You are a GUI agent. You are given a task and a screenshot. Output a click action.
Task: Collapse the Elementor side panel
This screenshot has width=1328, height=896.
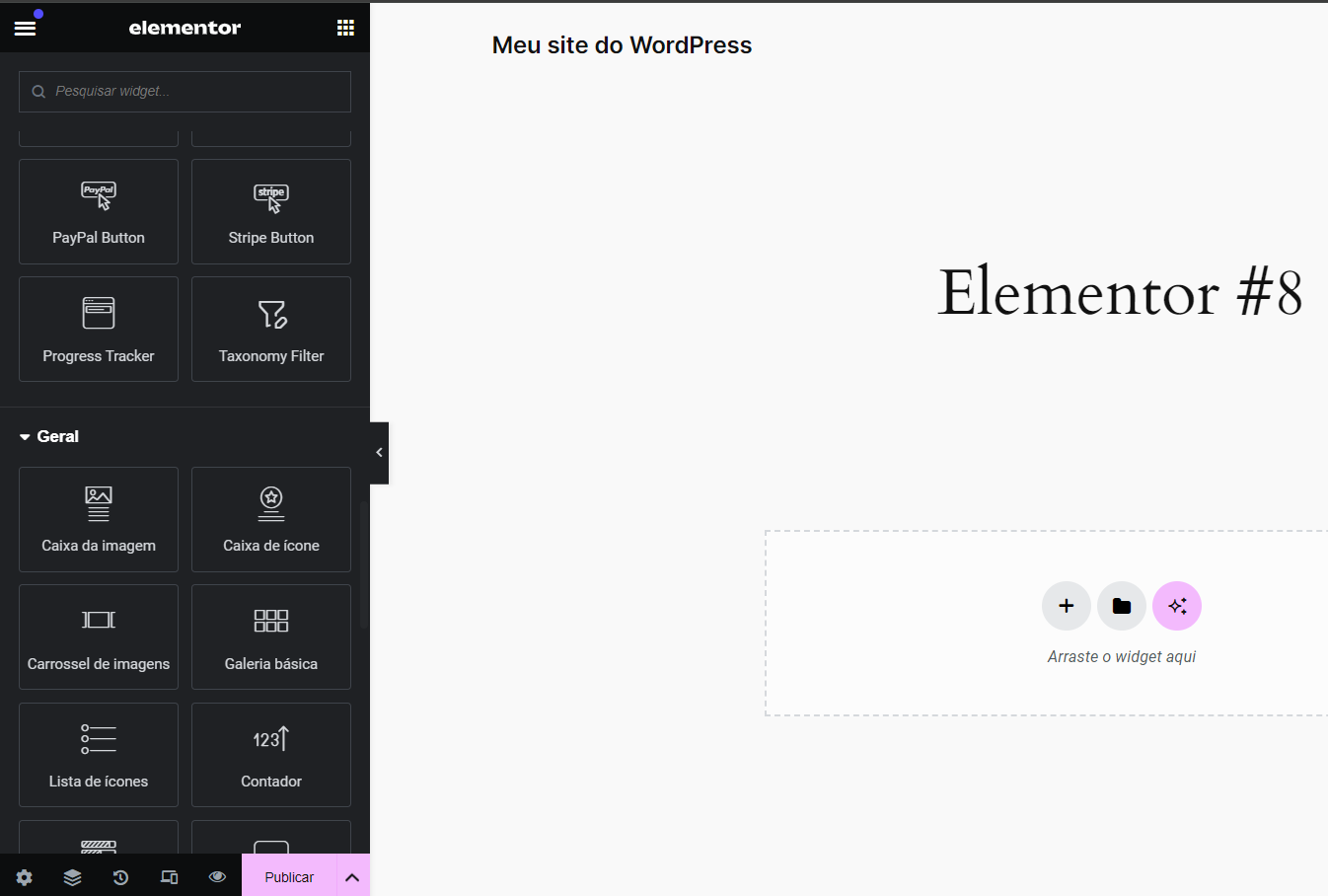(x=379, y=453)
